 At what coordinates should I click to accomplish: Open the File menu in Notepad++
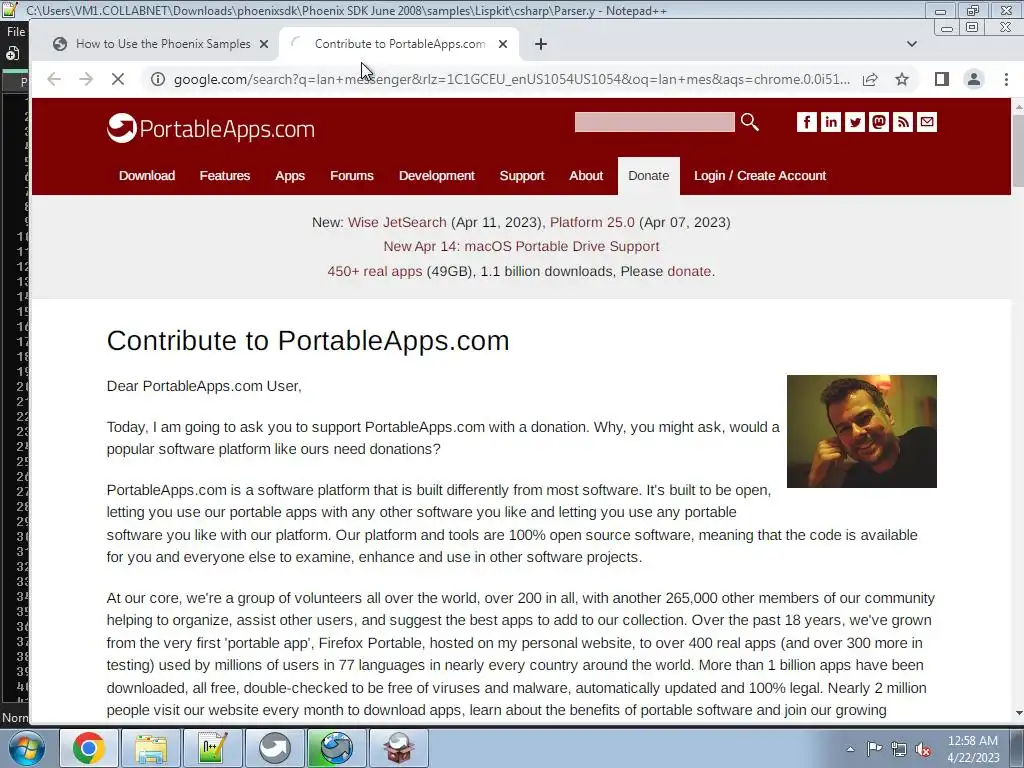pos(16,31)
